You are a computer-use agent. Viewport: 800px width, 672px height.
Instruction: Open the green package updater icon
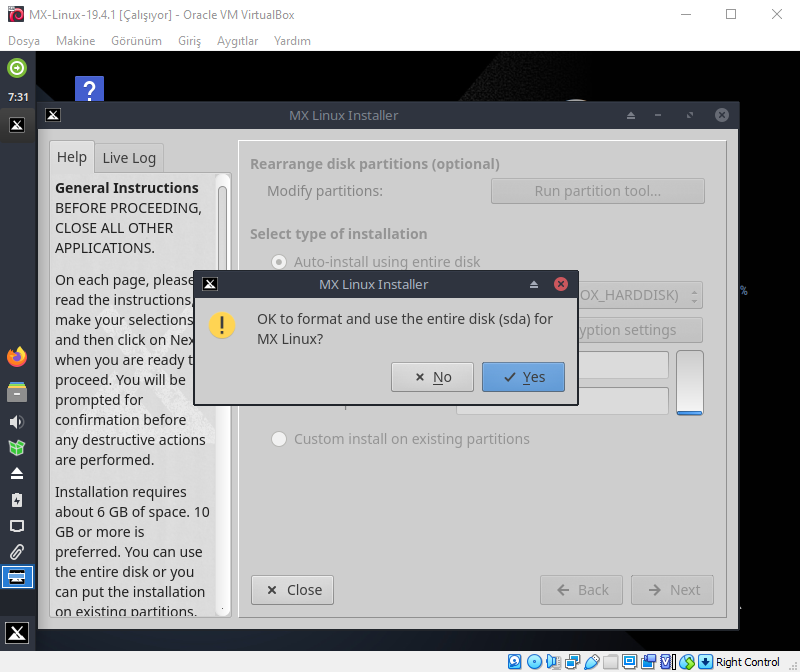tap(17, 447)
